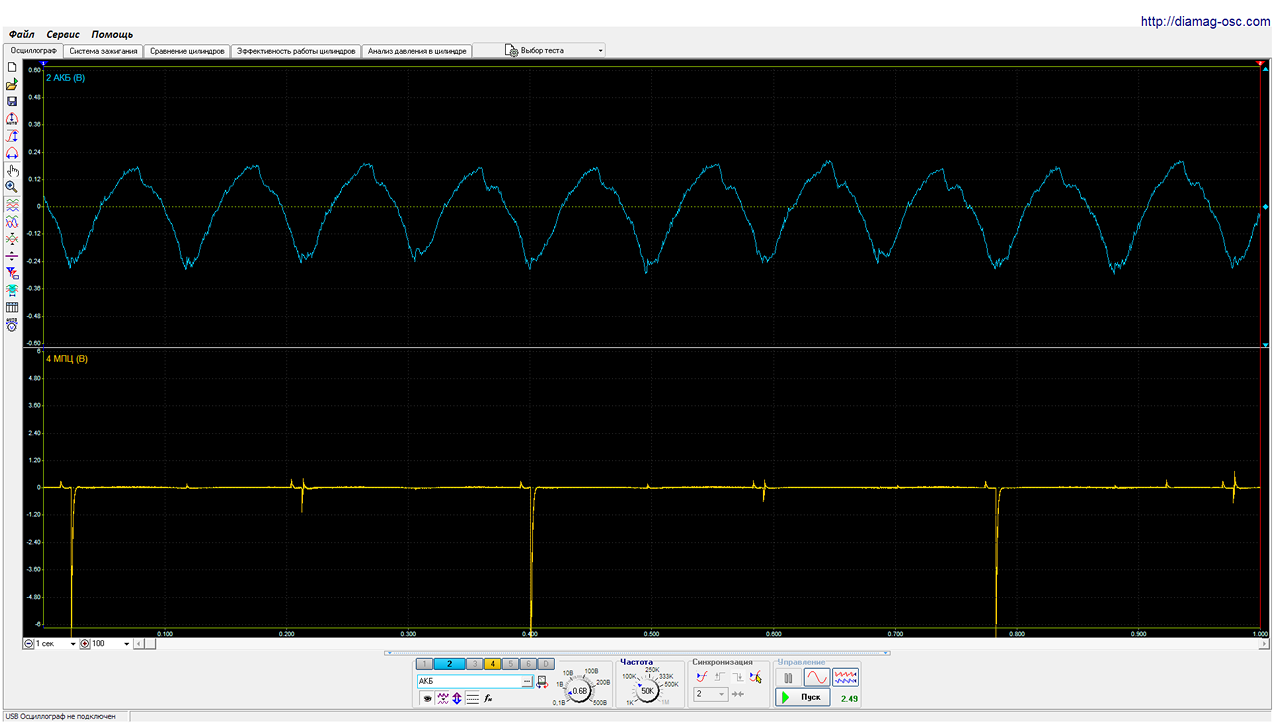This screenshot has height=725, width=1280.
Task: Click the voltage range knob showing 0.6В
Action: coord(579,691)
